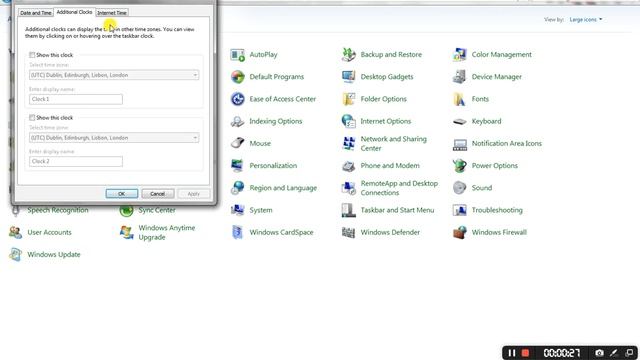Enable the second Show this clock checkbox

coord(32,118)
